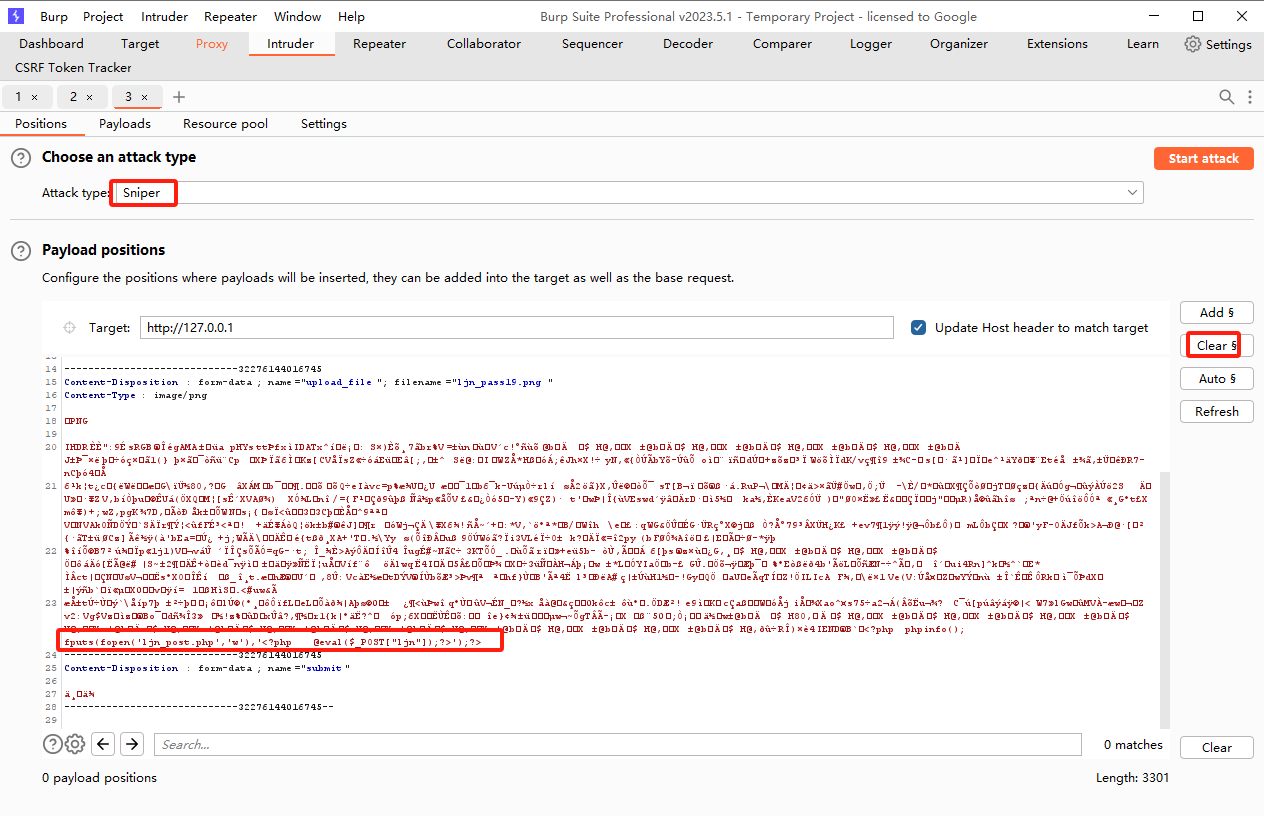
Task: Switch to the Target tab
Action: [140, 44]
